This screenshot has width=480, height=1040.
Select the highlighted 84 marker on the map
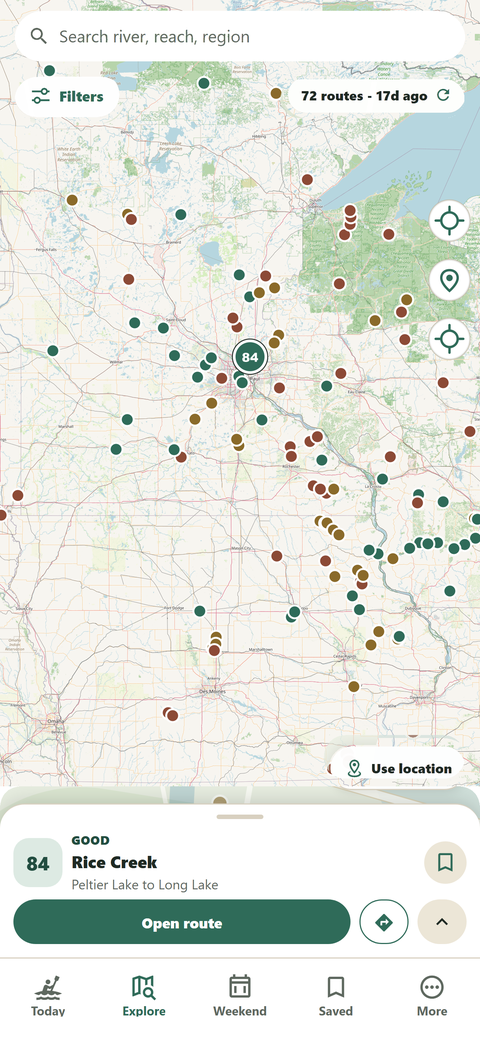[x=250, y=358]
